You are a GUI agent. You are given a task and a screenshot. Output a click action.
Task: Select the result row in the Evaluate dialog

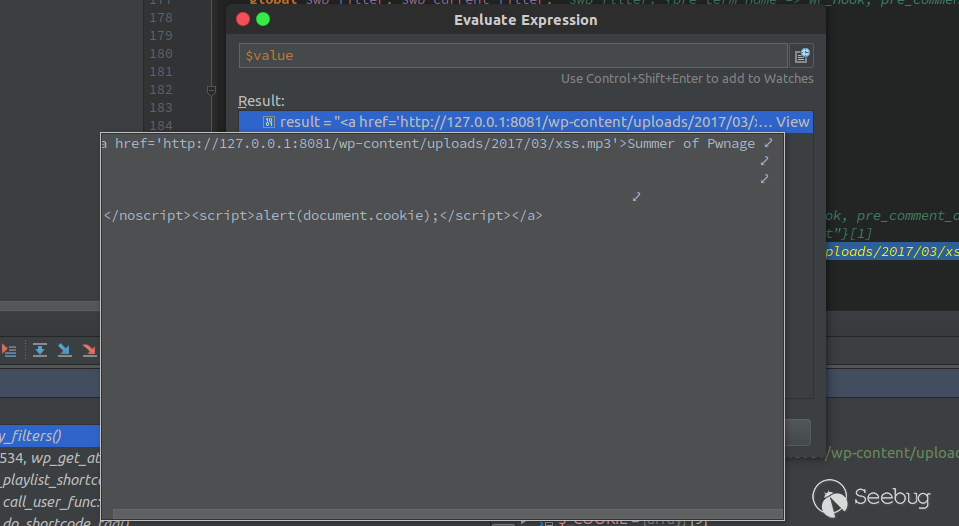coord(525,122)
